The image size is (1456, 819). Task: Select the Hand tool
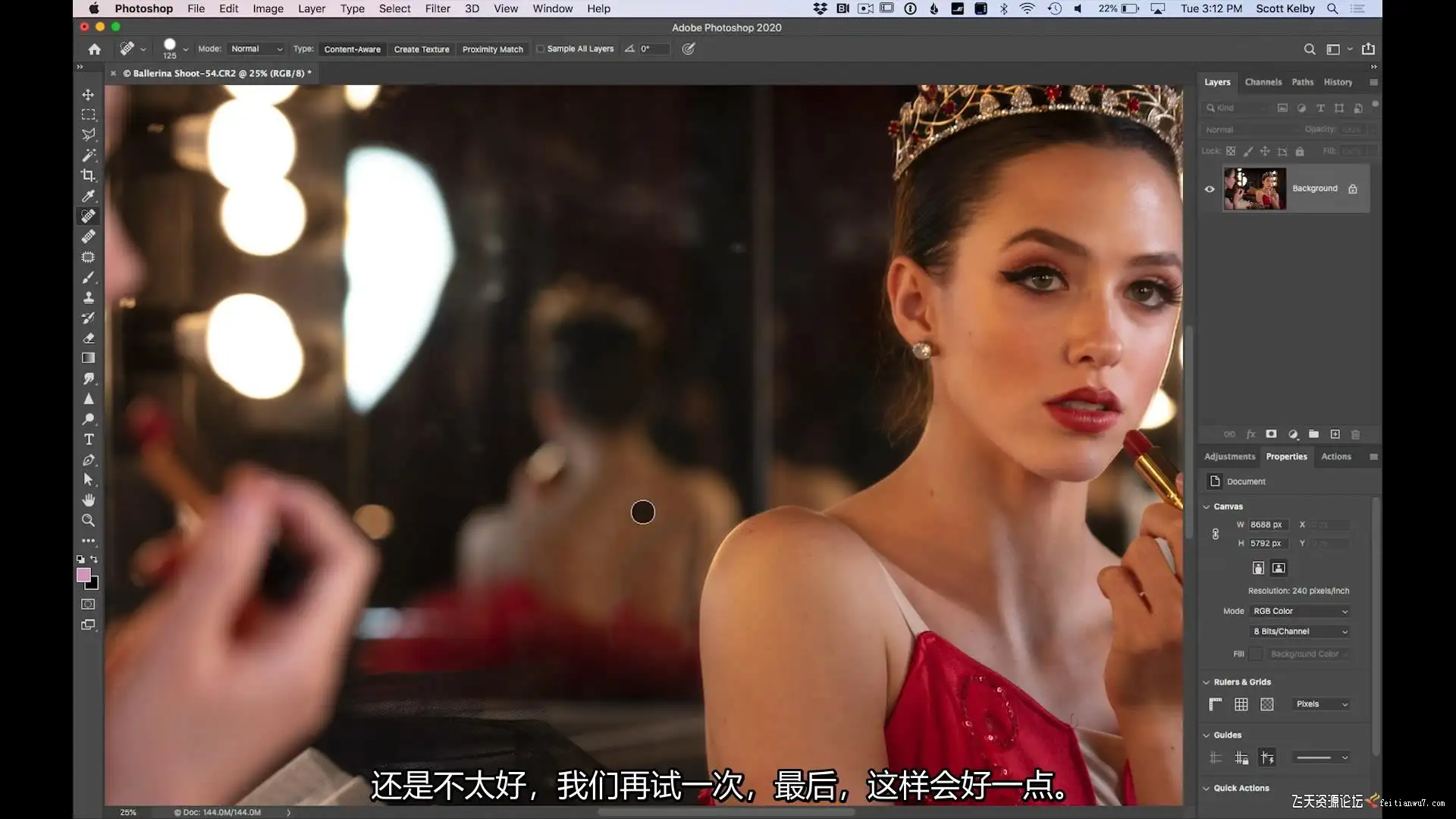coord(89,500)
